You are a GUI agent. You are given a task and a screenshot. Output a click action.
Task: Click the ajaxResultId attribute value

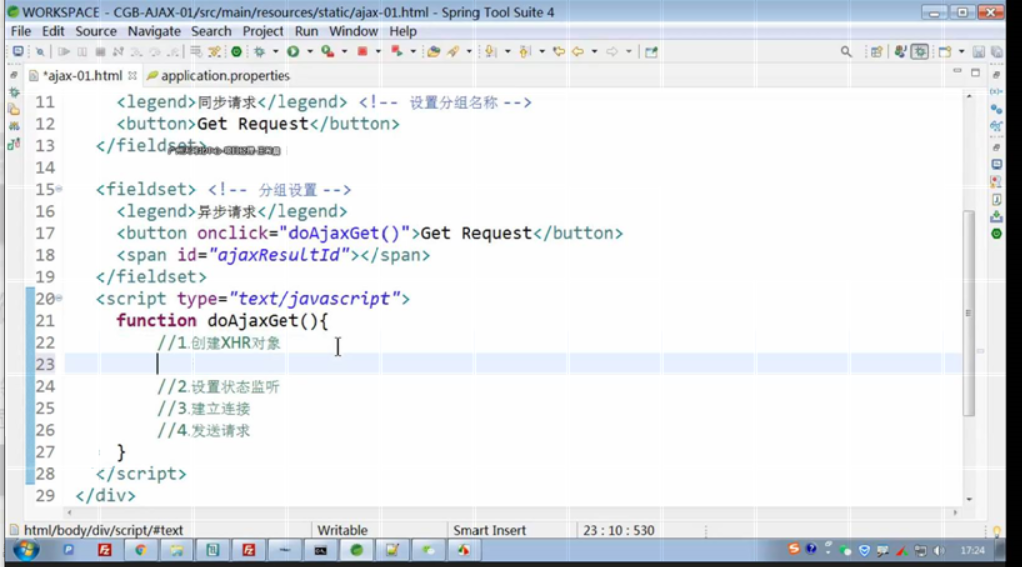pos(279,255)
